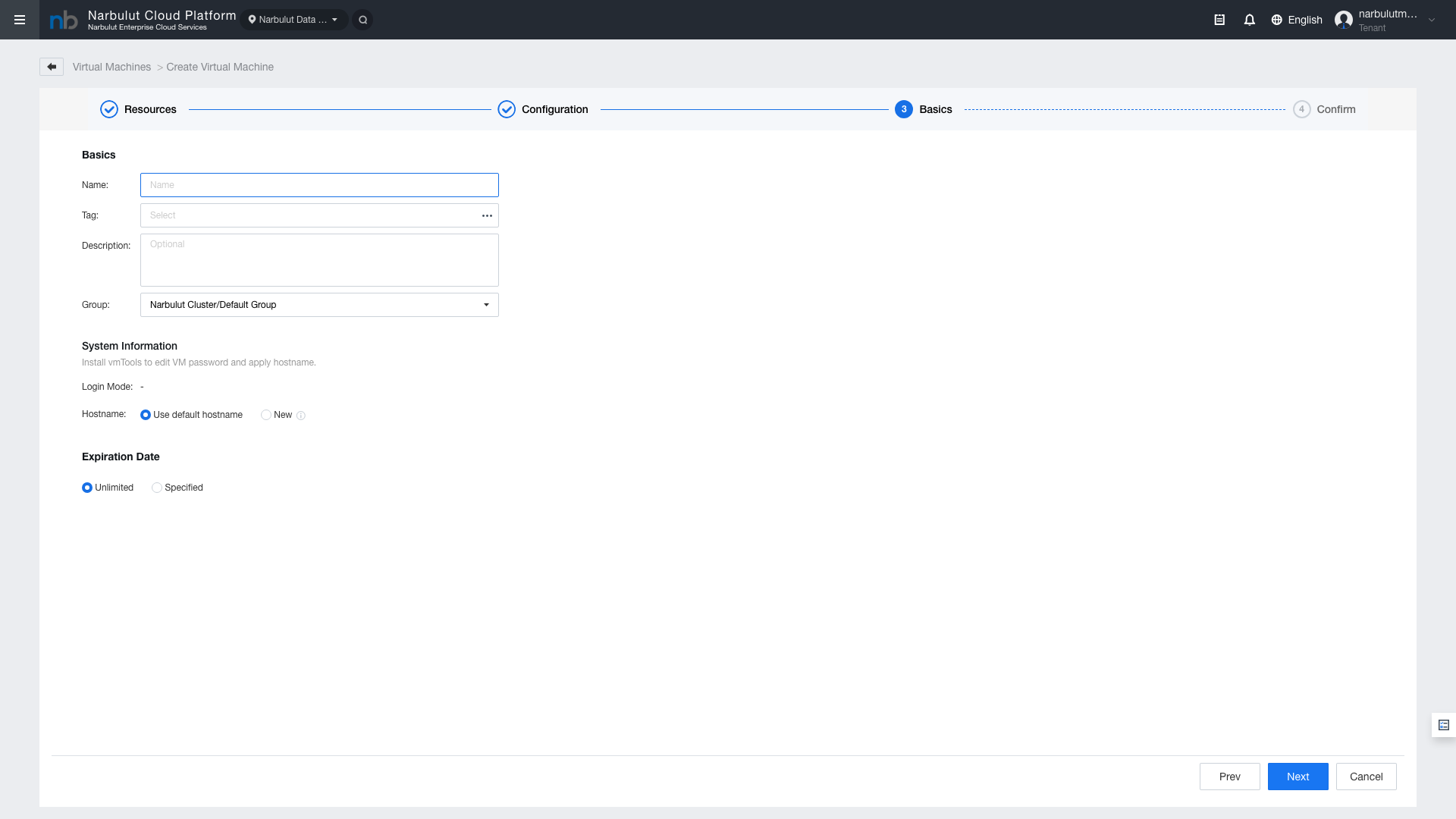The width and height of the screenshot is (1456, 819).
Task: View notifications via the bell icon
Action: 1250,20
